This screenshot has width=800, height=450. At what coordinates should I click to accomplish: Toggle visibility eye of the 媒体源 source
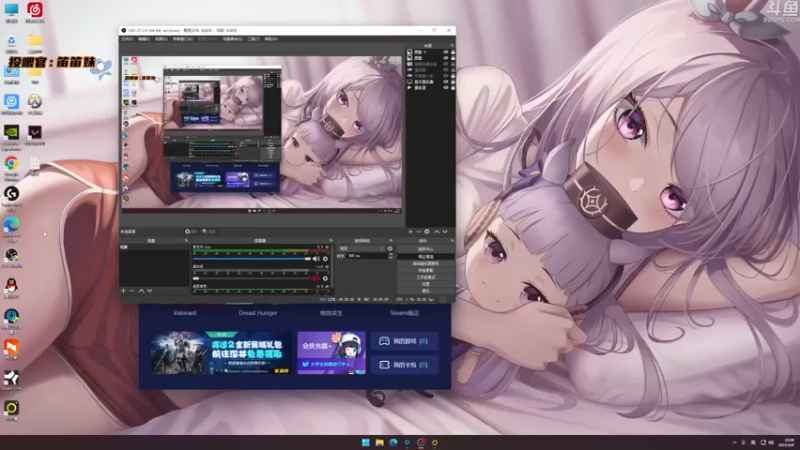pos(446,88)
